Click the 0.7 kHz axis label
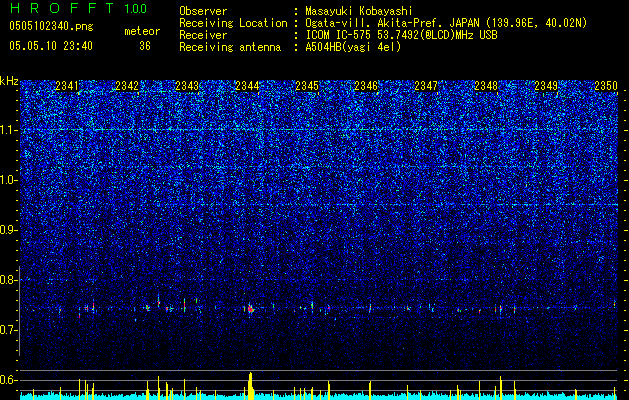The width and height of the screenshot is (629, 400). (x=7, y=330)
